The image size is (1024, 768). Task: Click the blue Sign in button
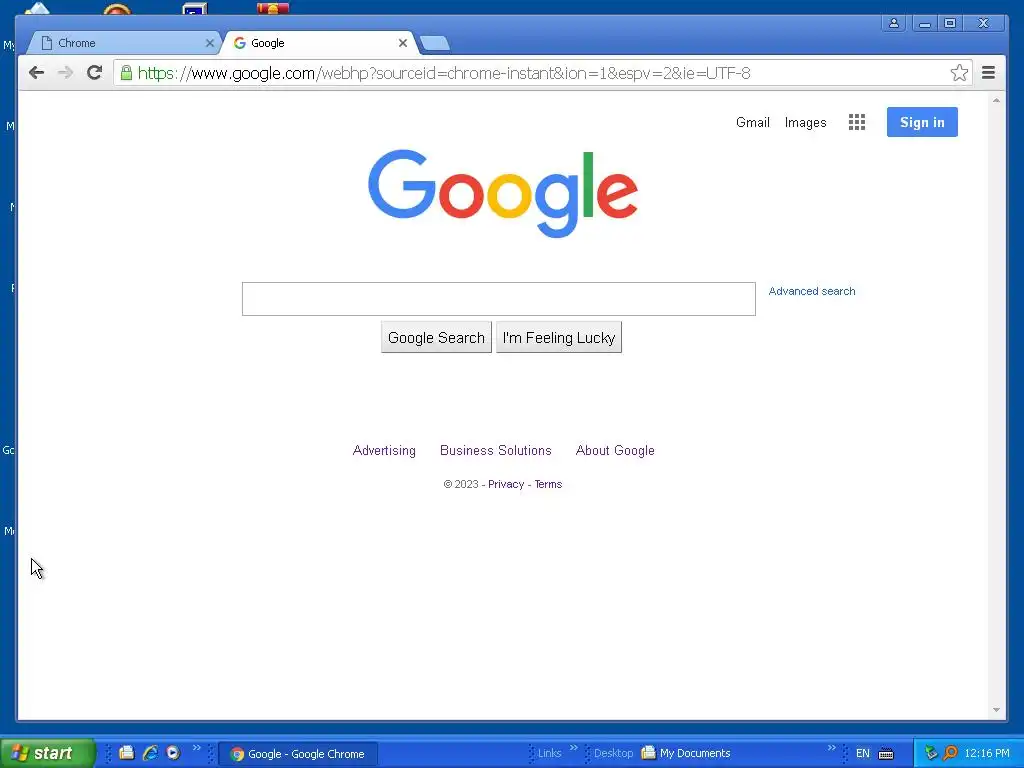pos(922,122)
